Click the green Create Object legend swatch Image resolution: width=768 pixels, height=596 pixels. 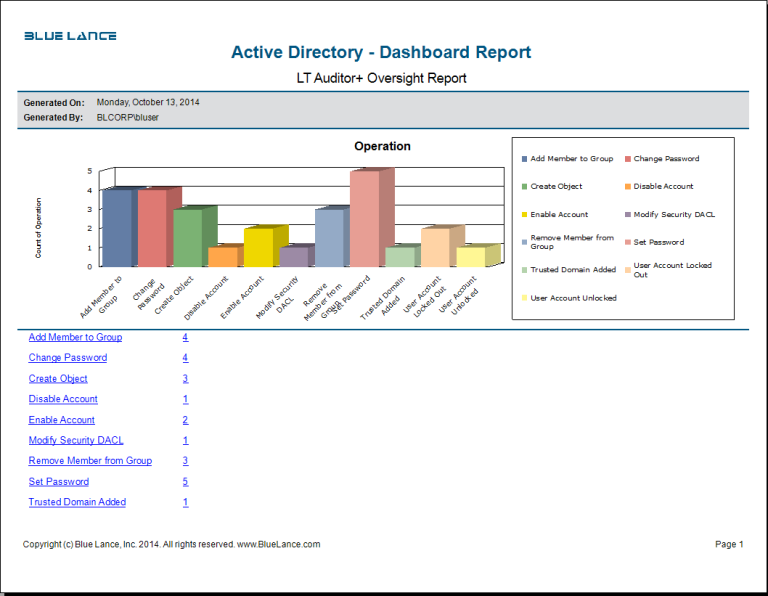[524, 187]
